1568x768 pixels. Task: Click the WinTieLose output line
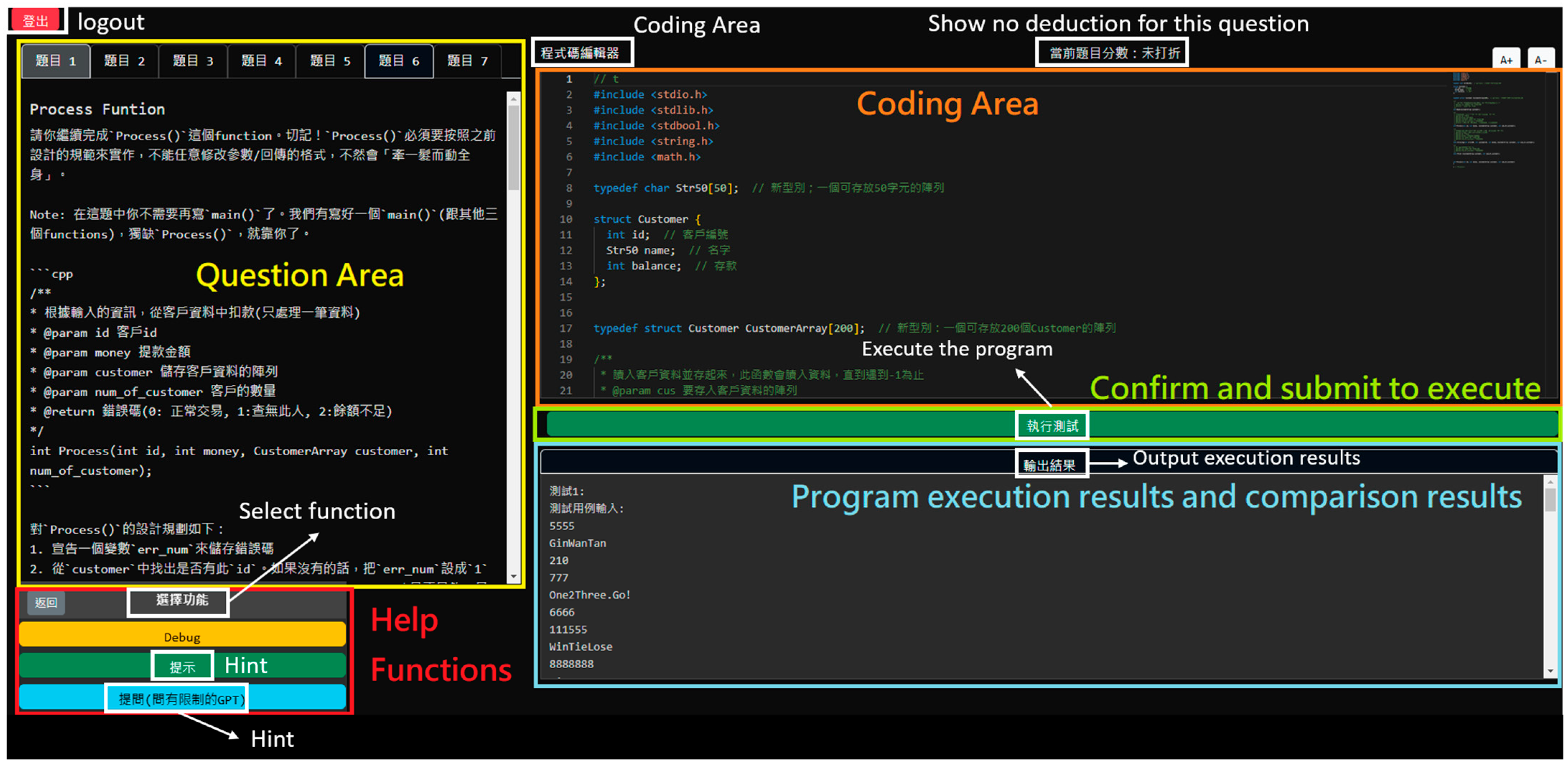(581, 646)
